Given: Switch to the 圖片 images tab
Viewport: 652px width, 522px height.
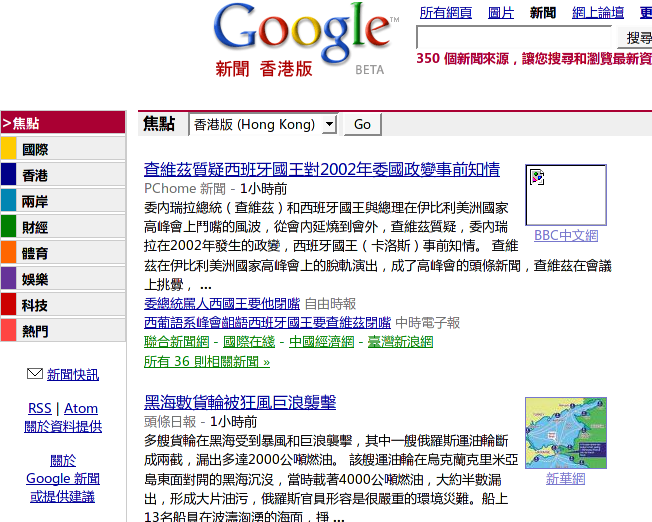Looking at the screenshot, I should tap(501, 13).
